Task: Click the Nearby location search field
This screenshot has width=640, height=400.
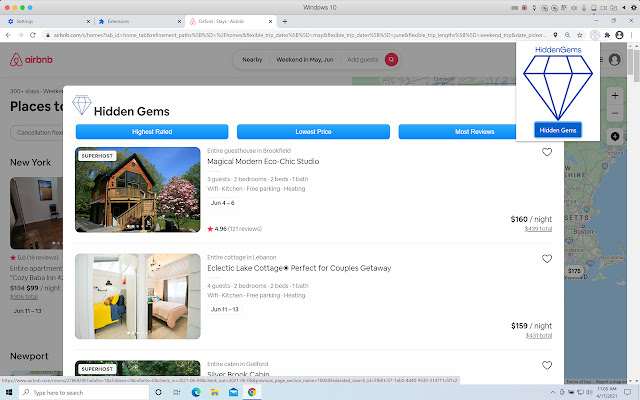Action: 252,60
